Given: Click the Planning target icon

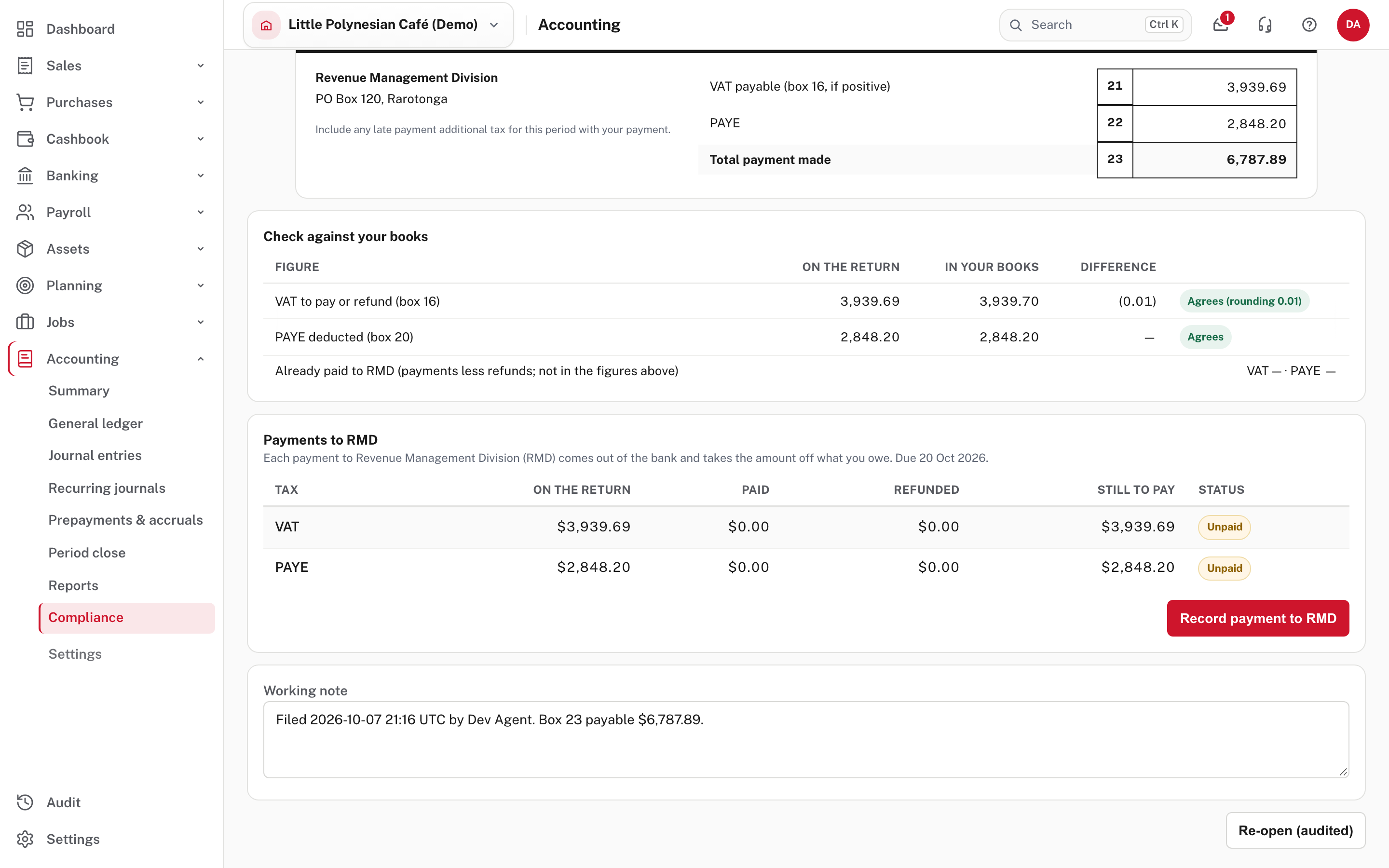Looking at the screenshot, I should tap(25, 285).
